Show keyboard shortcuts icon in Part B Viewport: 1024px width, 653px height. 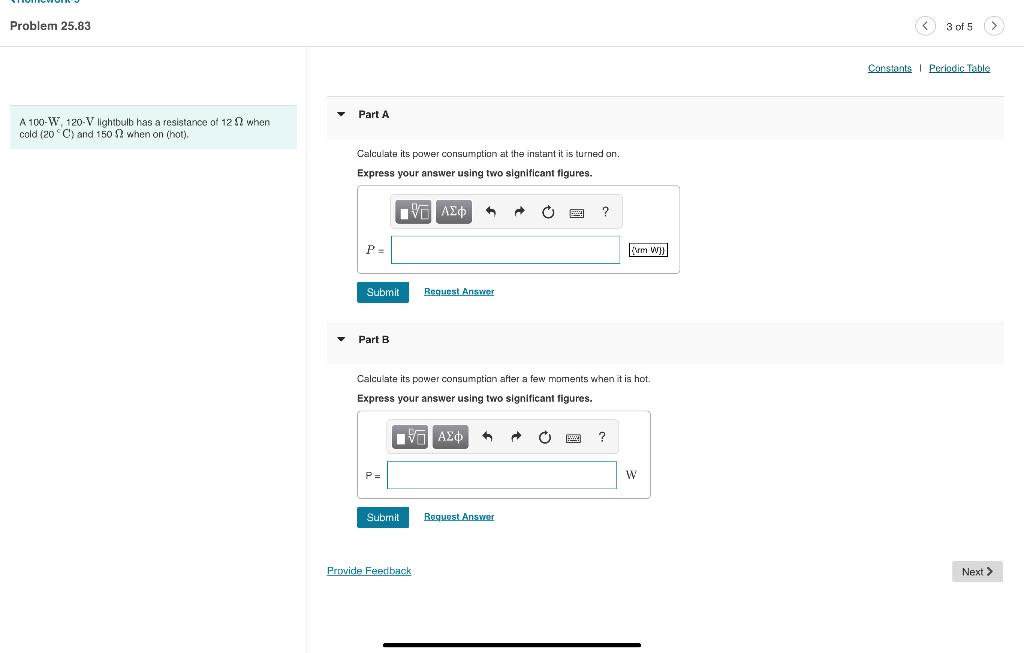[573, 438]
